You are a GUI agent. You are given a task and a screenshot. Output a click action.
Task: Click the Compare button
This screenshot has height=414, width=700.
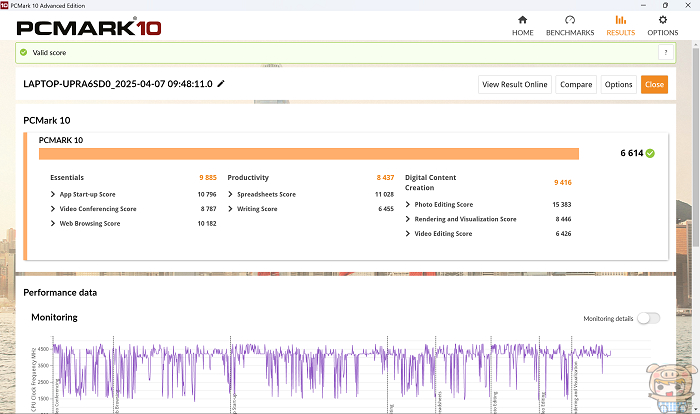coord(576,84)
